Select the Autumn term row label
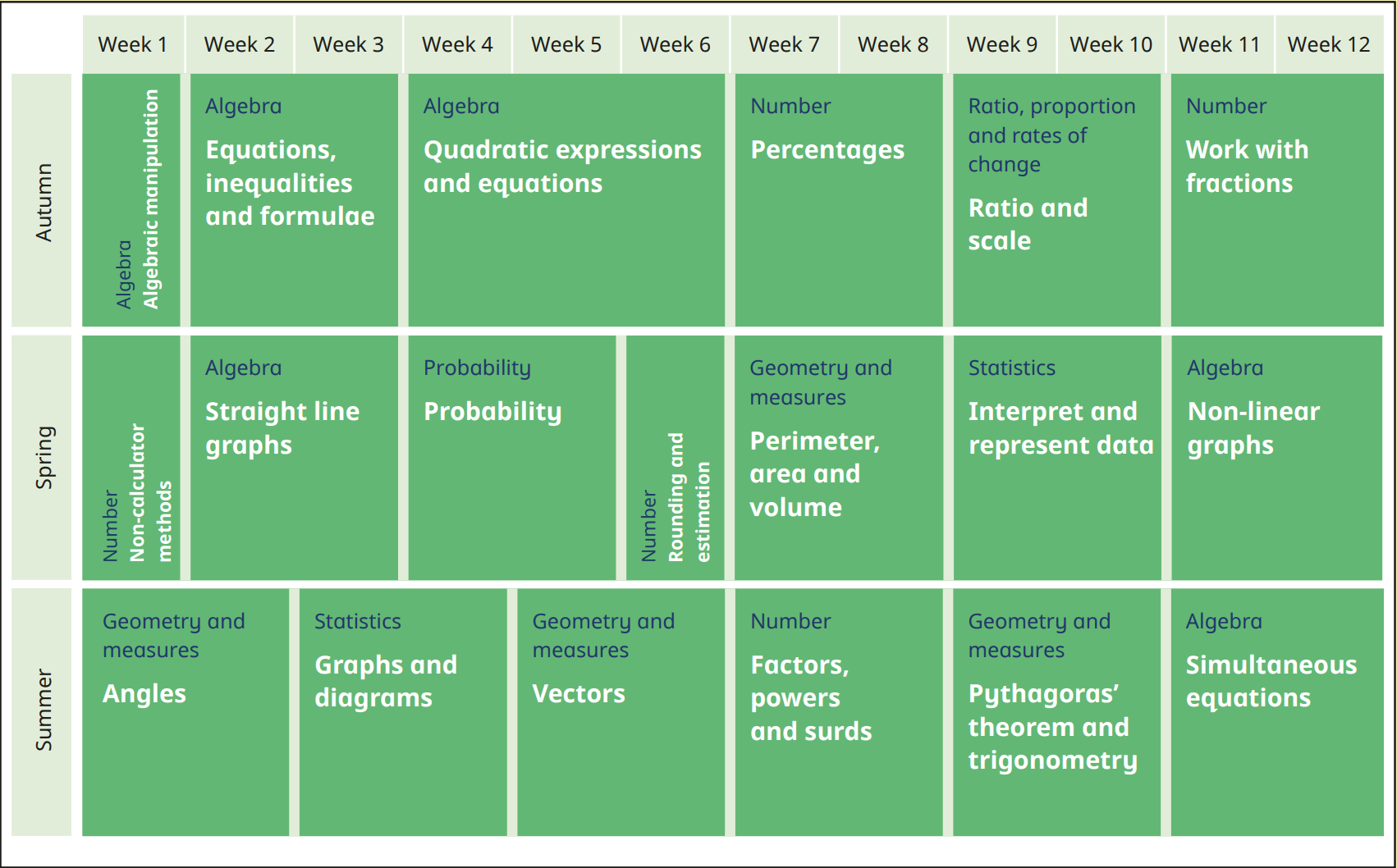This screenshot has height=868, width=1397. click(x=43, y=201)
